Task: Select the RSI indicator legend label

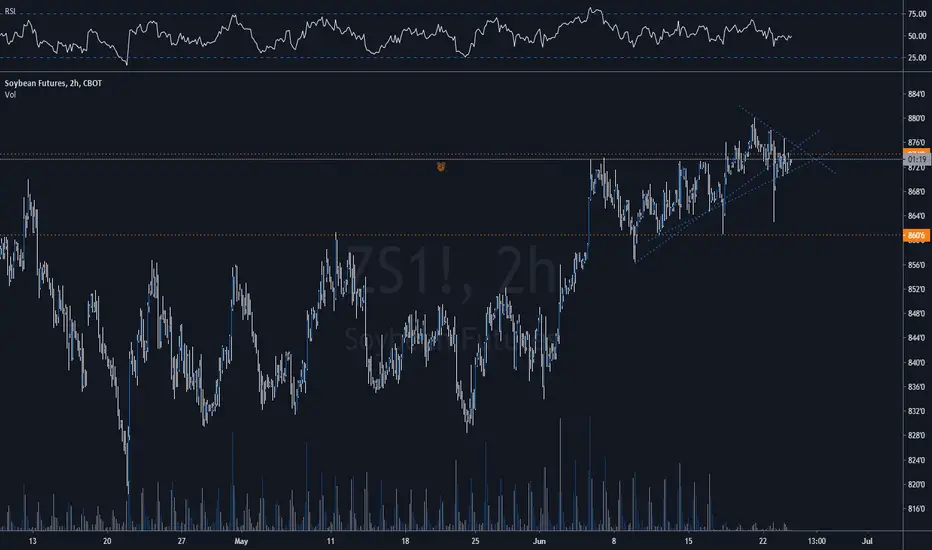Action: pyautogui.click(x=10, y=11)
